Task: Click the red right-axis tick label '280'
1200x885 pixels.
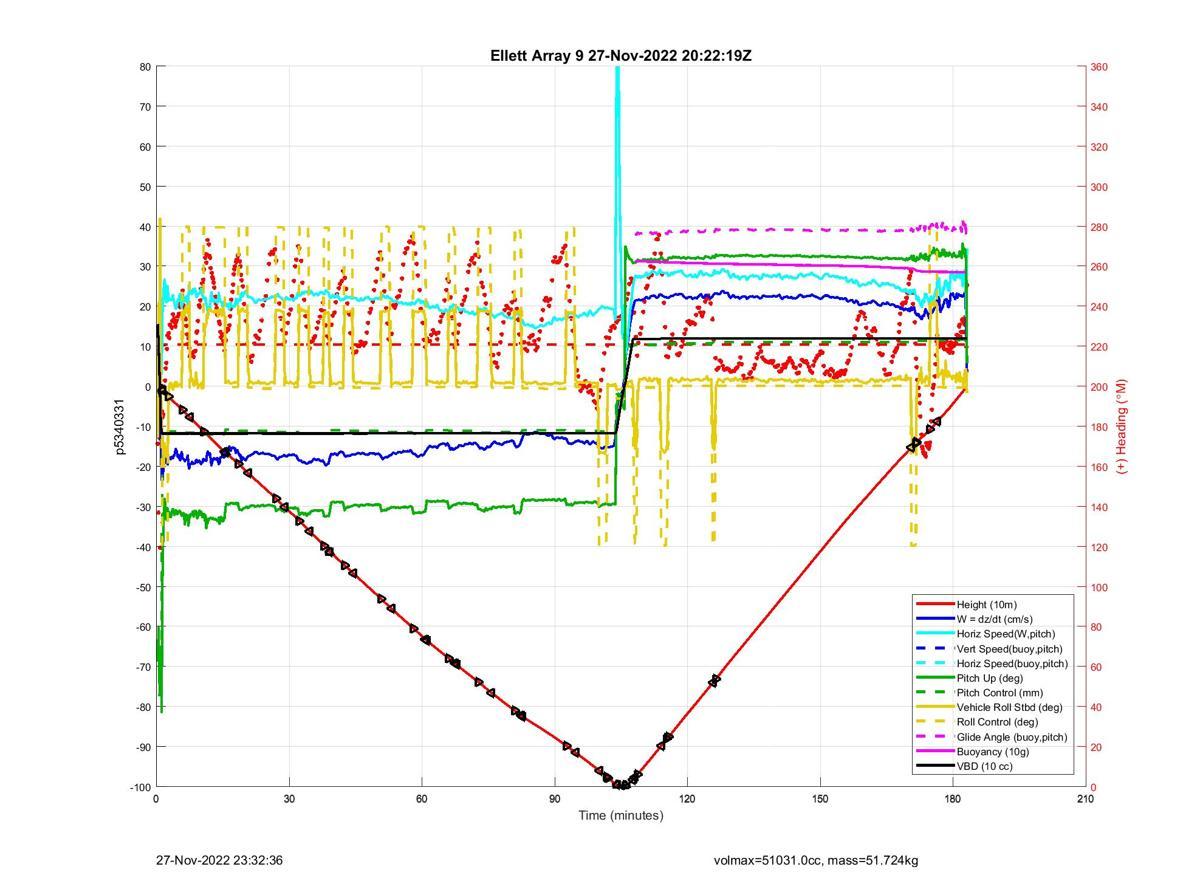Action: tap(1099, 227)
